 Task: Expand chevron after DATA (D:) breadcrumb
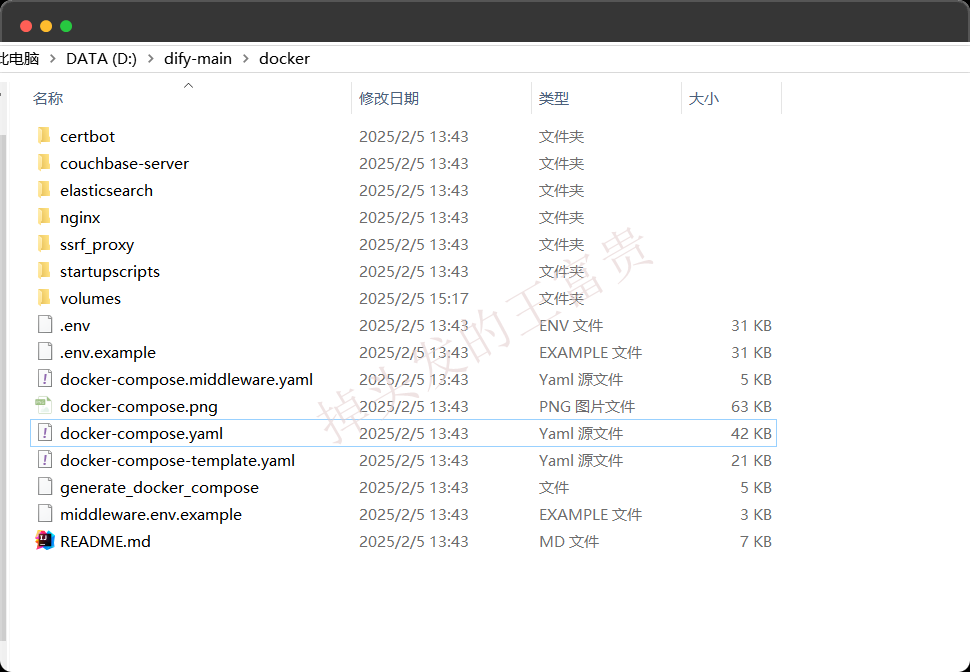[x=150, y=59]
